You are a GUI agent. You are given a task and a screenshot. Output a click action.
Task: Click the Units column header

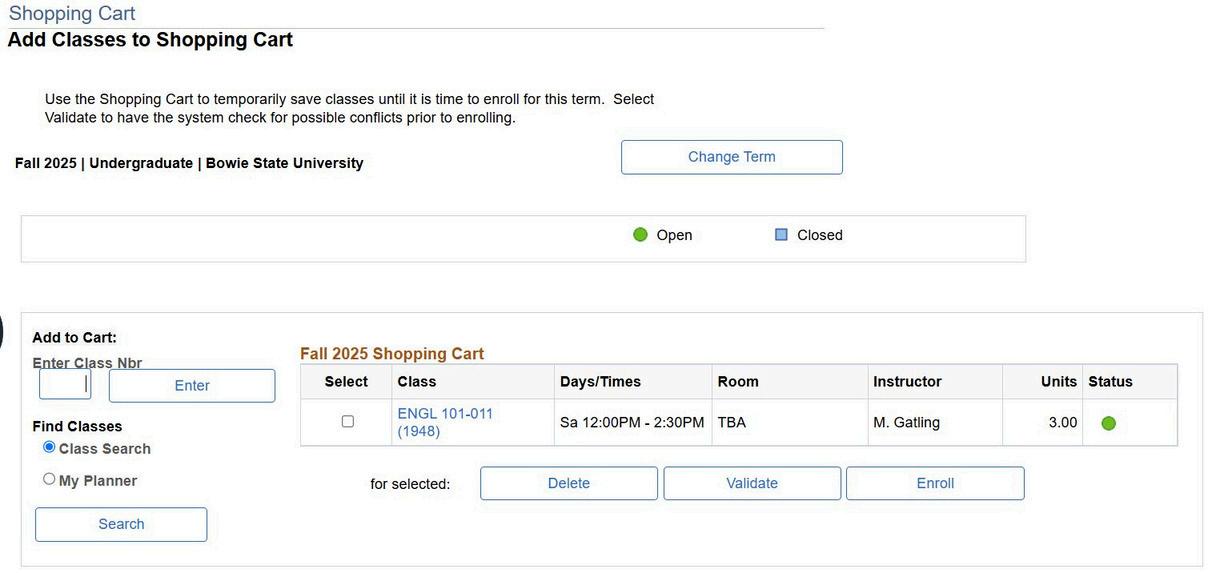[1058, 381]
